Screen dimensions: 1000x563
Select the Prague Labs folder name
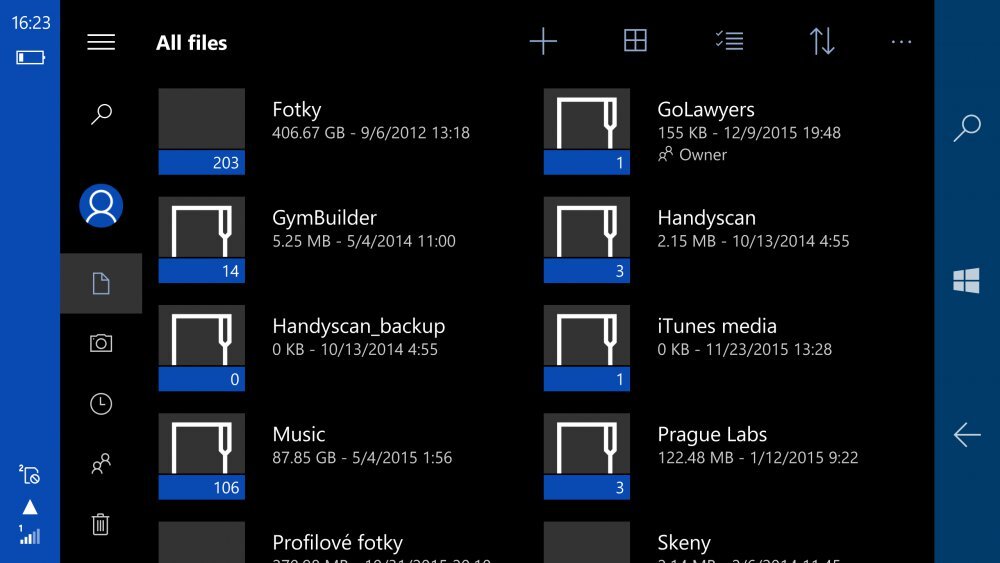coord(712,435)
